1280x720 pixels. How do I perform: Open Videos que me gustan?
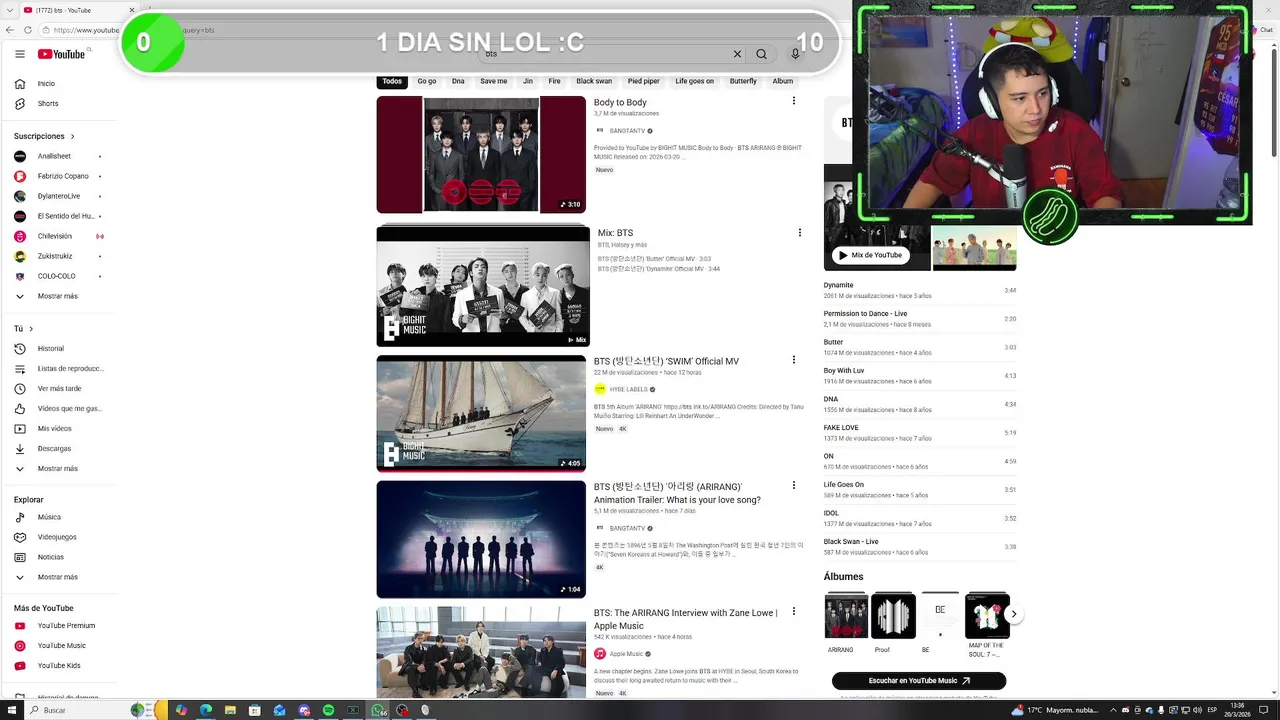pyautogui.click(x=57, y=409)
